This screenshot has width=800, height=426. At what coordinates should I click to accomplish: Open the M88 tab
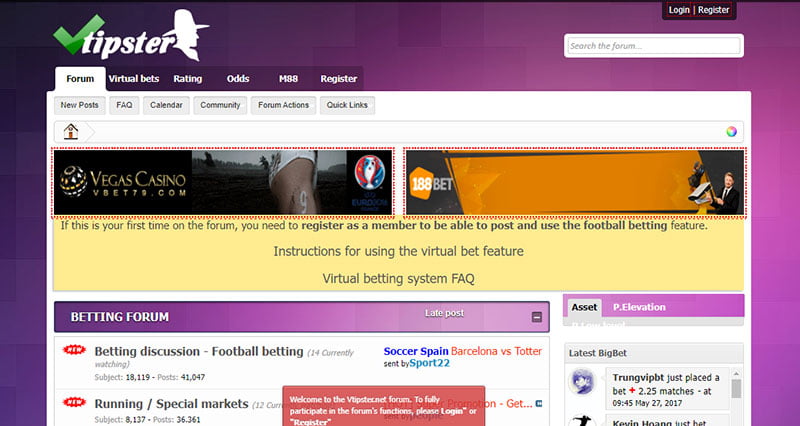pos(288,79)
